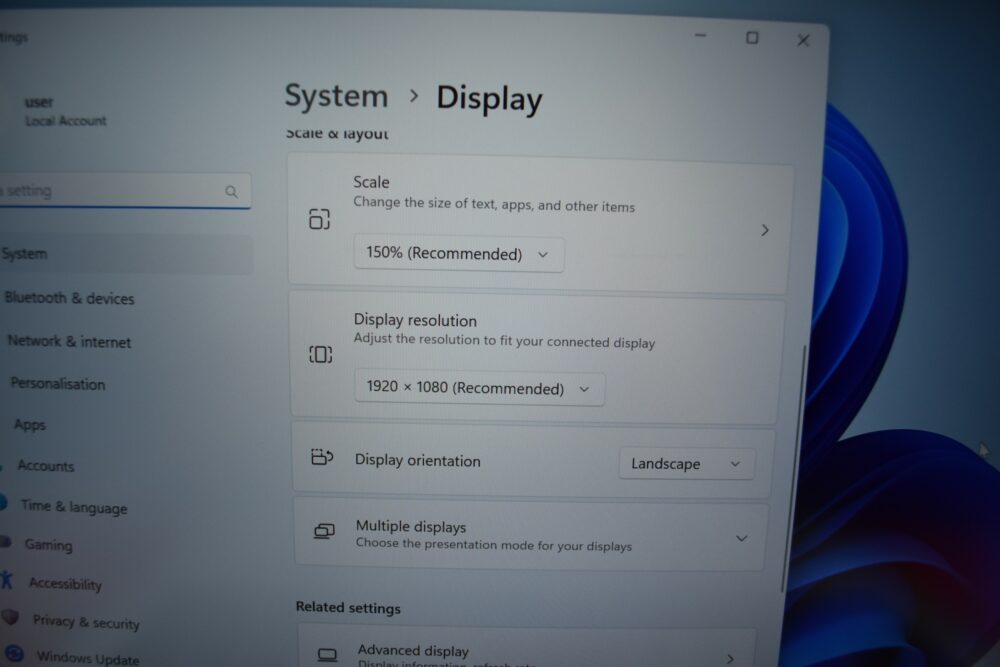Click the Windows Update circular arrows icon
This screenshot has height=667, width=1000.
click(14, 653)
